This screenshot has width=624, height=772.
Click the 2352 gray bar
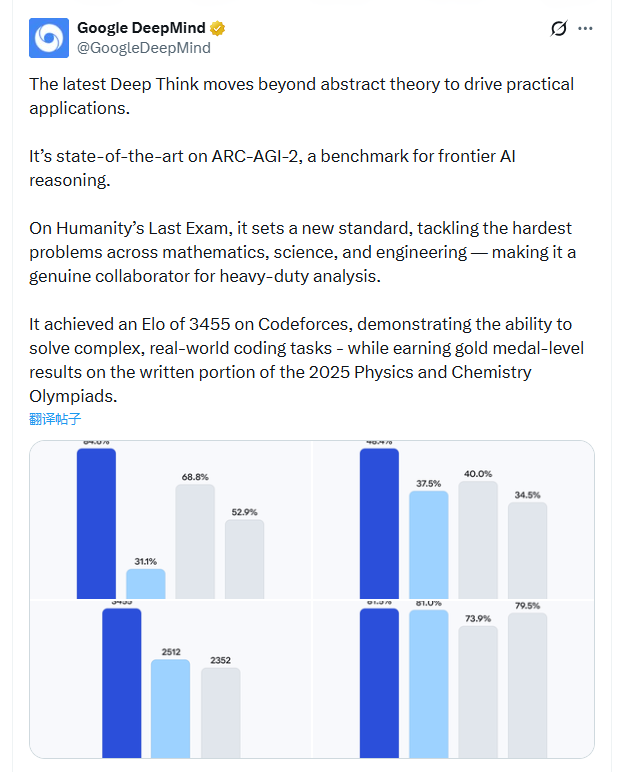220,713
